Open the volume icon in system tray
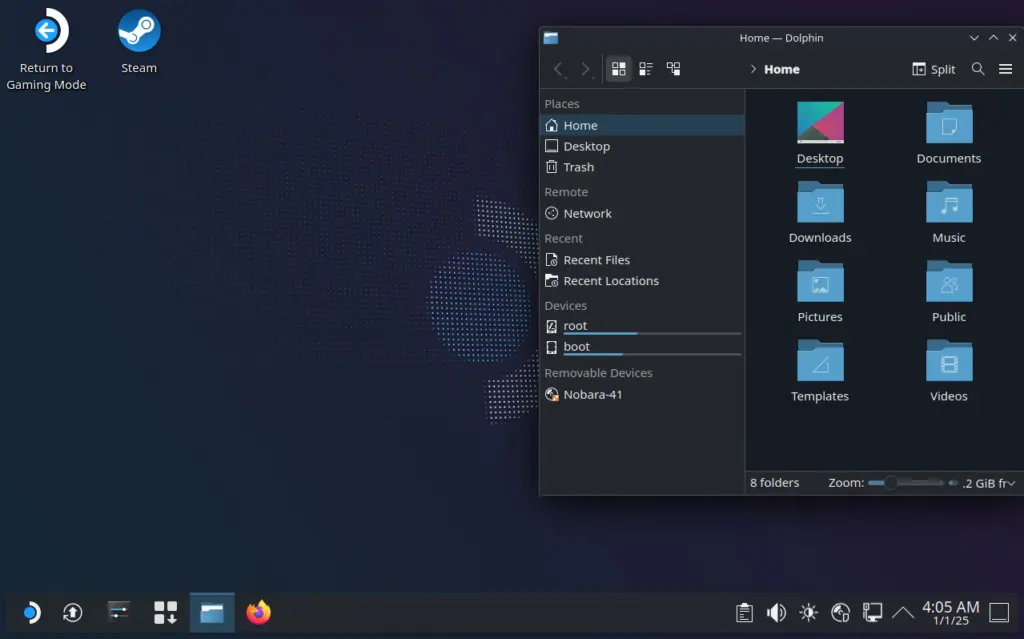The image size is (1024, 639). (776, 612)
